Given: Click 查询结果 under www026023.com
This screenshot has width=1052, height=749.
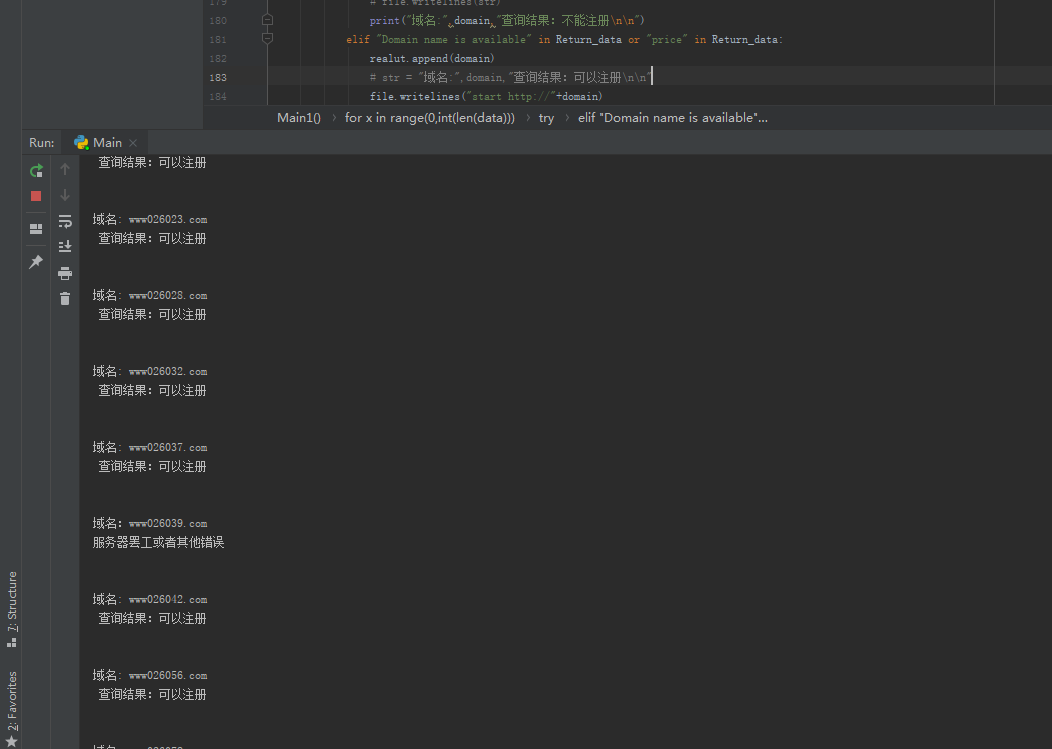Looking at the screenshot, I should (x=152, y=238).
